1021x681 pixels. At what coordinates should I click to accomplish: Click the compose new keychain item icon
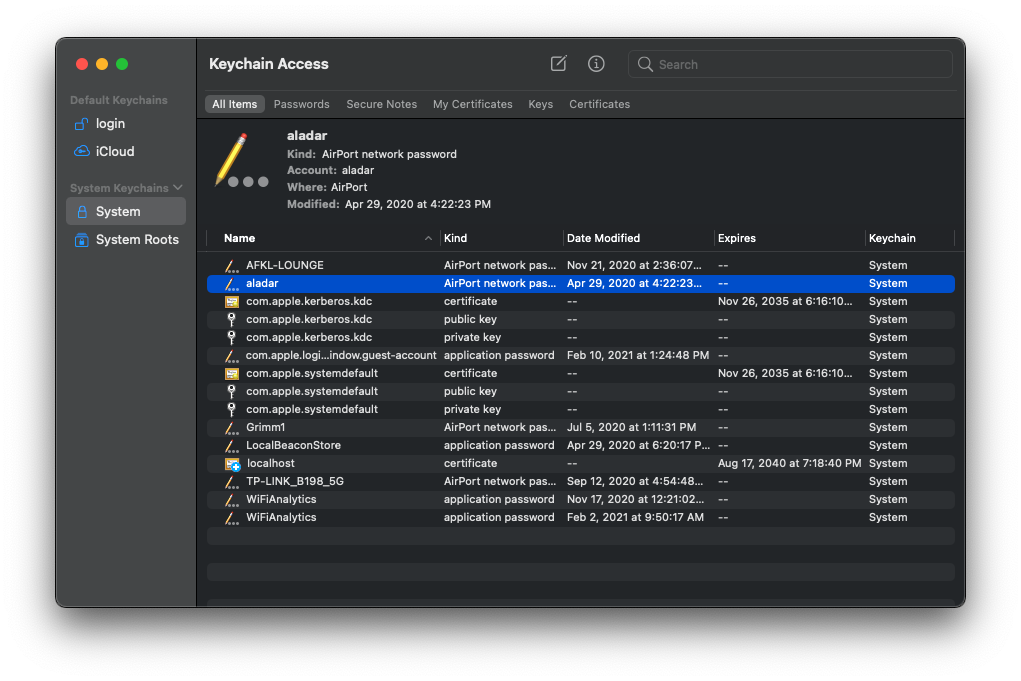click(558, 64)
